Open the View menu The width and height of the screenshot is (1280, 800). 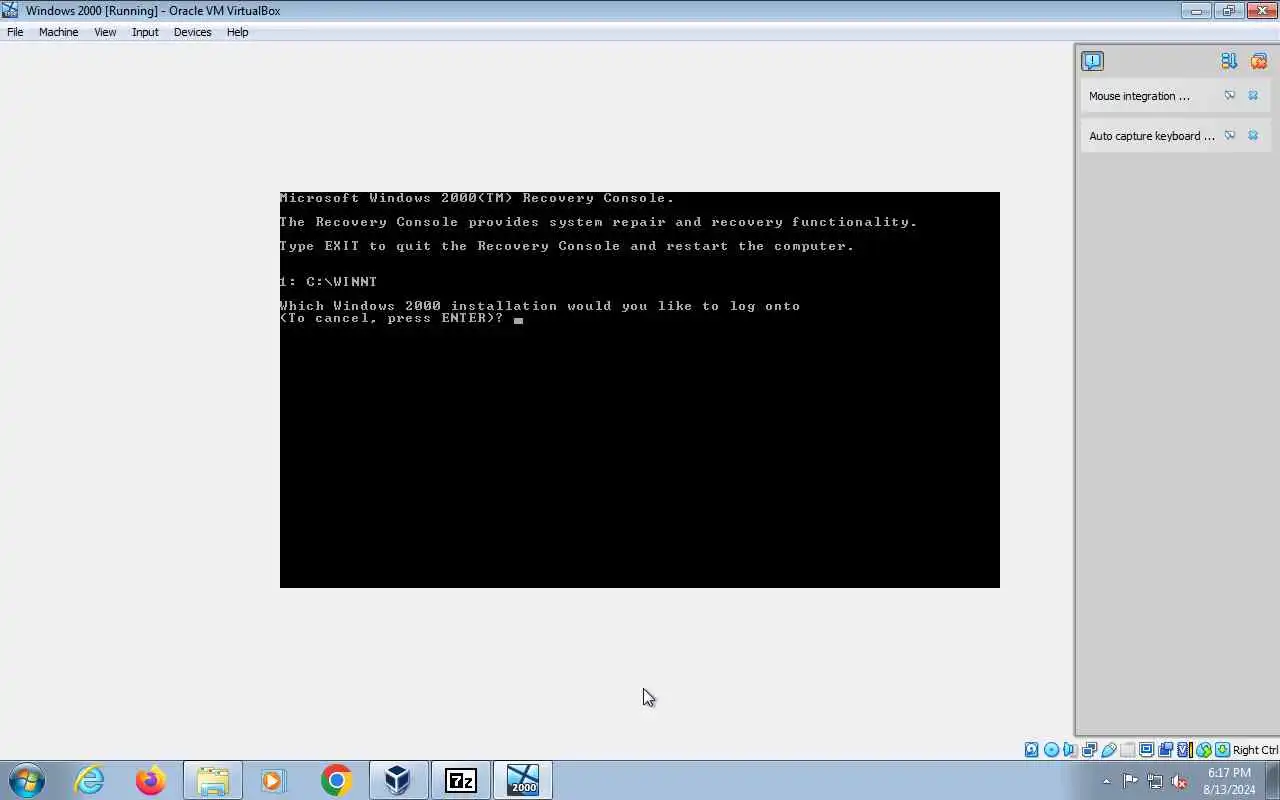click(105, 32)
